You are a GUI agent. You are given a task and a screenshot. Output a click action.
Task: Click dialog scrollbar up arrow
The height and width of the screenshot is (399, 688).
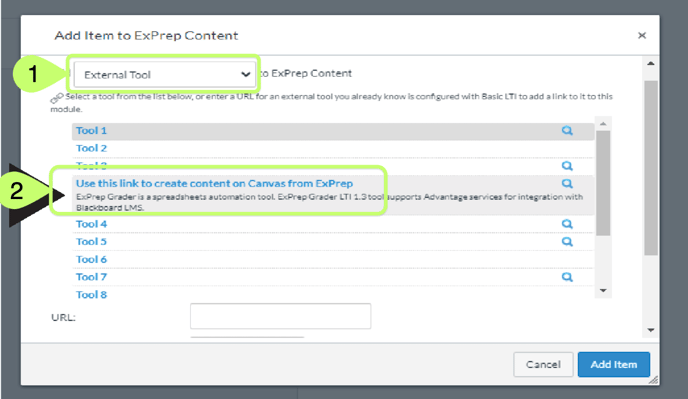[x=651, y=64]
